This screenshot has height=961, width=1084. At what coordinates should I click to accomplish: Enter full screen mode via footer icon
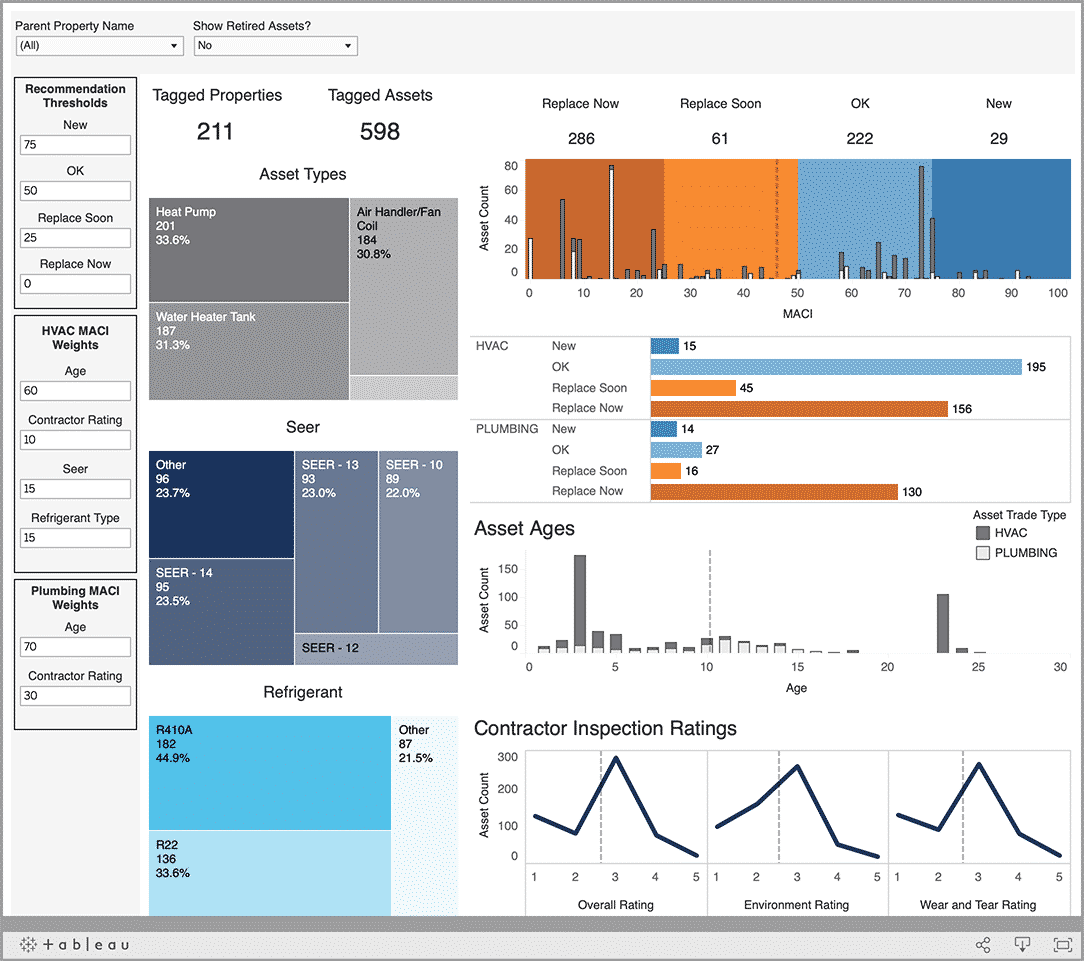click(x=1062, y=944)
